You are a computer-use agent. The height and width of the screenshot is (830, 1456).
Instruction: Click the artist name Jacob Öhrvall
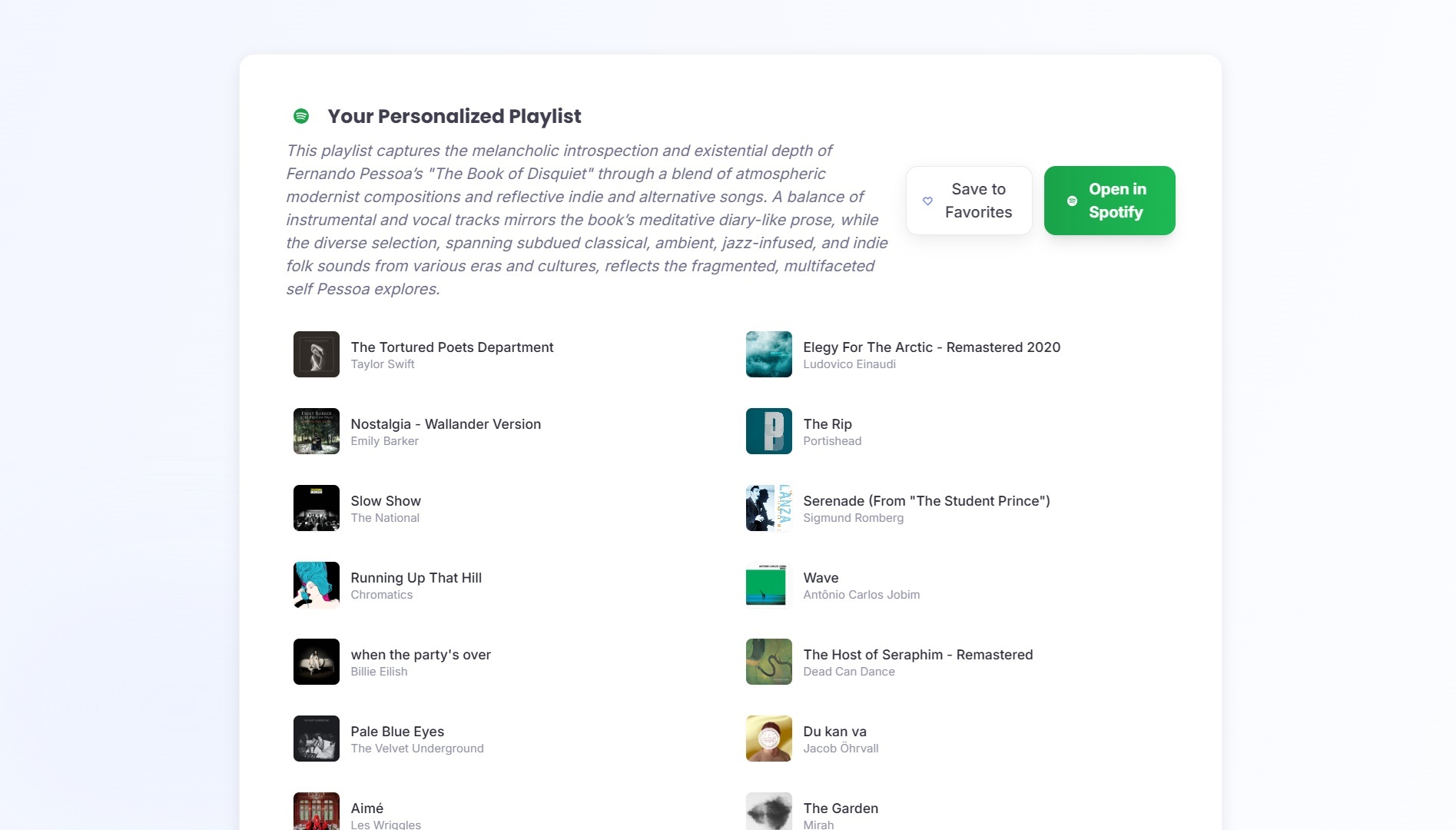pyautogui.click(x=841, y=749)
